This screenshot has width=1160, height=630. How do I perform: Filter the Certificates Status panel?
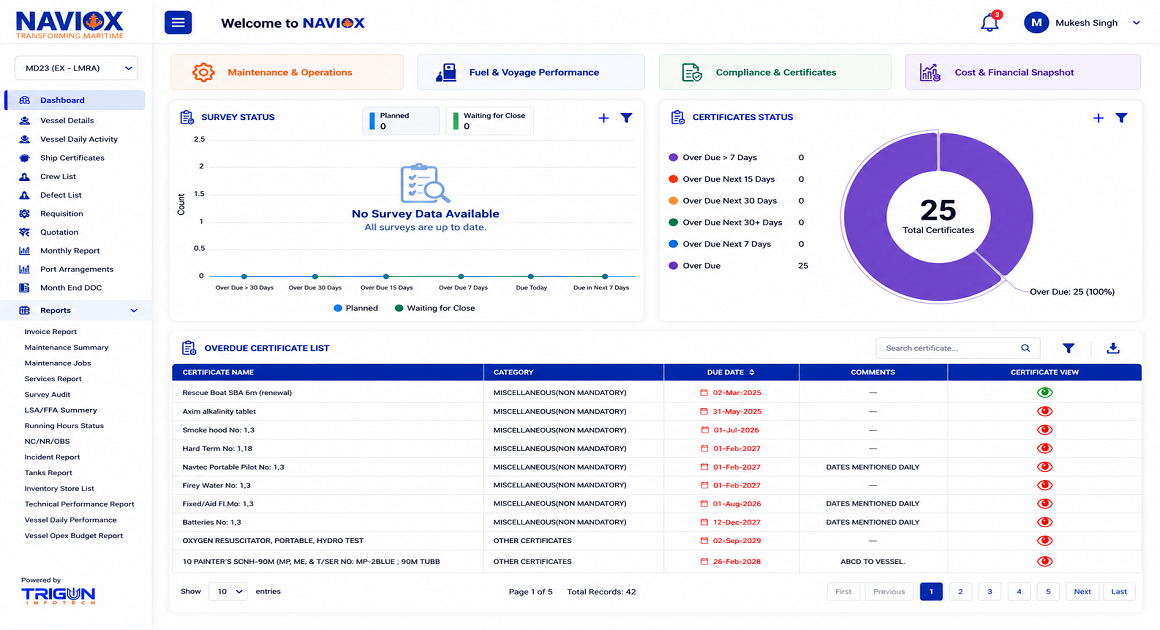(x=1122, y=118)
